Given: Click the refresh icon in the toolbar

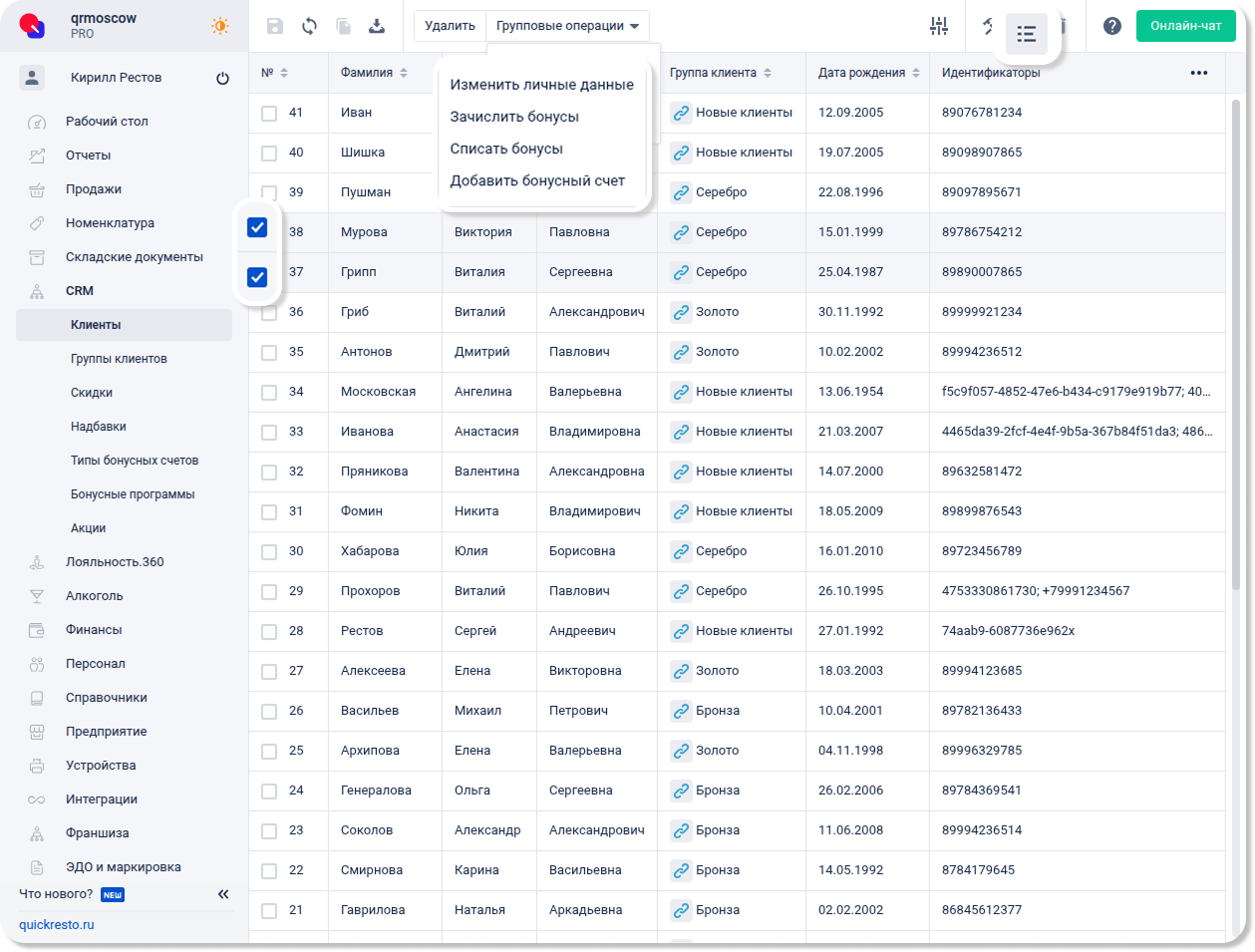Looking at the screenshot, I should pyautogui.click(x=310, y=26).
